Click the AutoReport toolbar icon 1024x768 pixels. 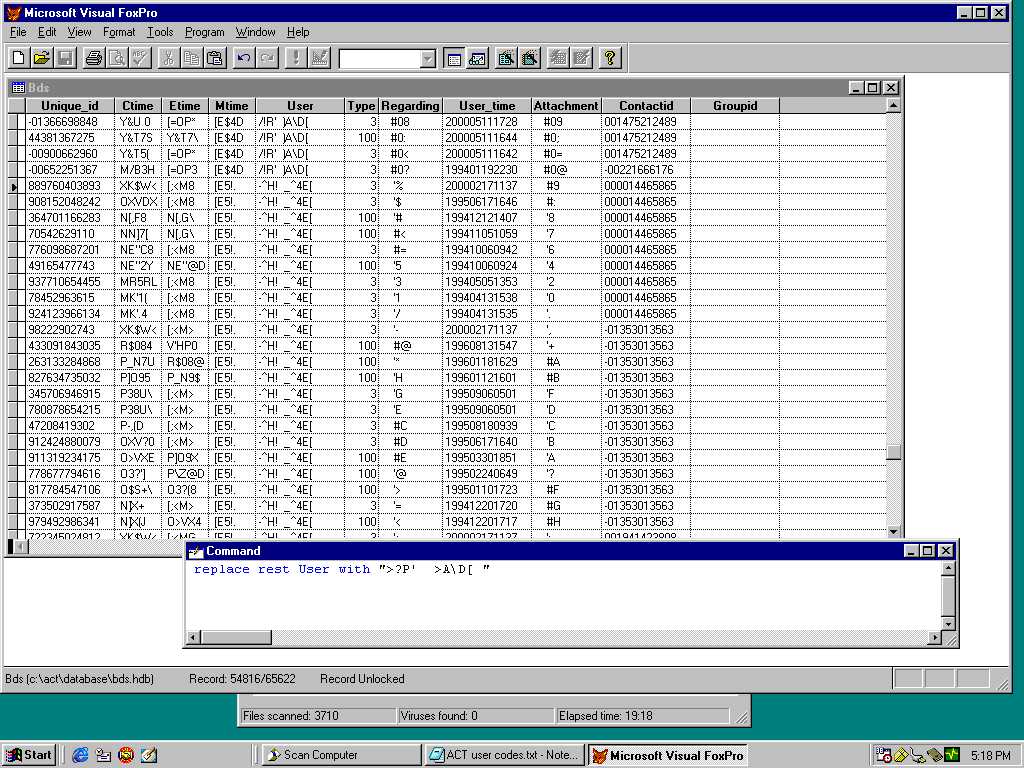click(581, 58)
